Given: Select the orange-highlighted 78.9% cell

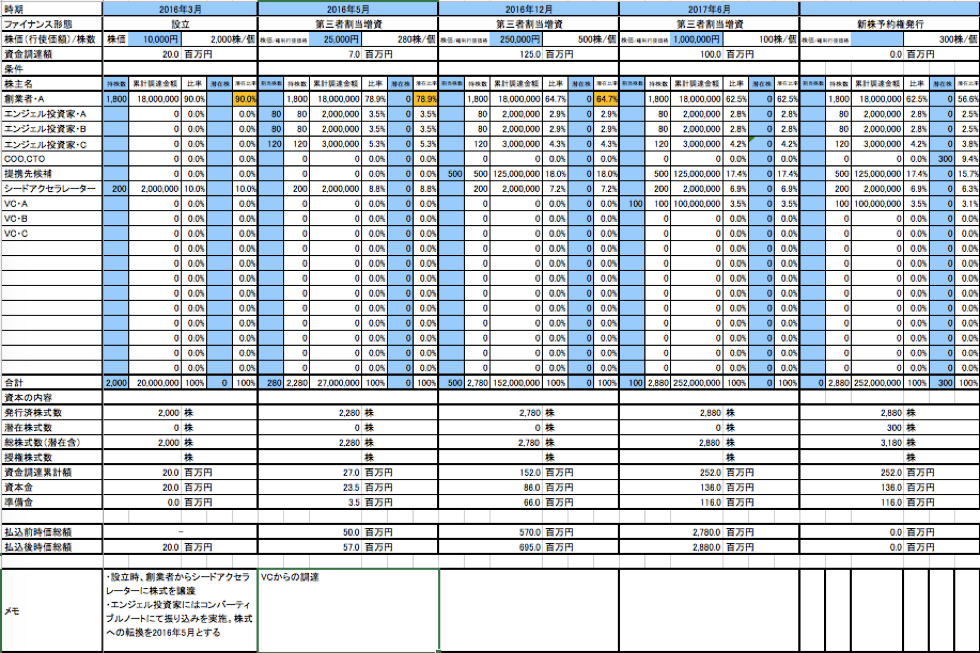Looking at the screenshot, I should point(426,99).
